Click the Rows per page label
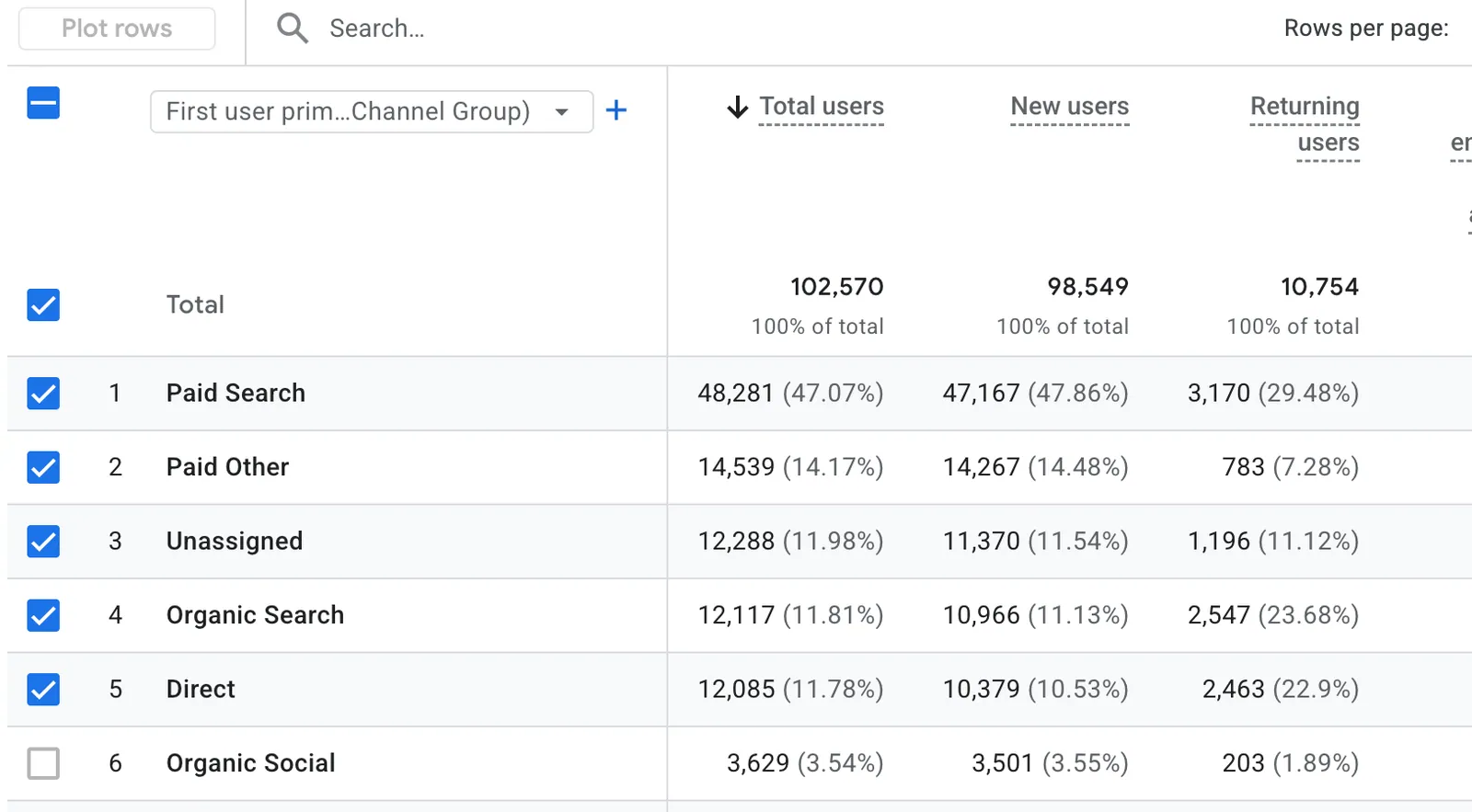This screenshot has width=1472, height=812. point(1366,28)
